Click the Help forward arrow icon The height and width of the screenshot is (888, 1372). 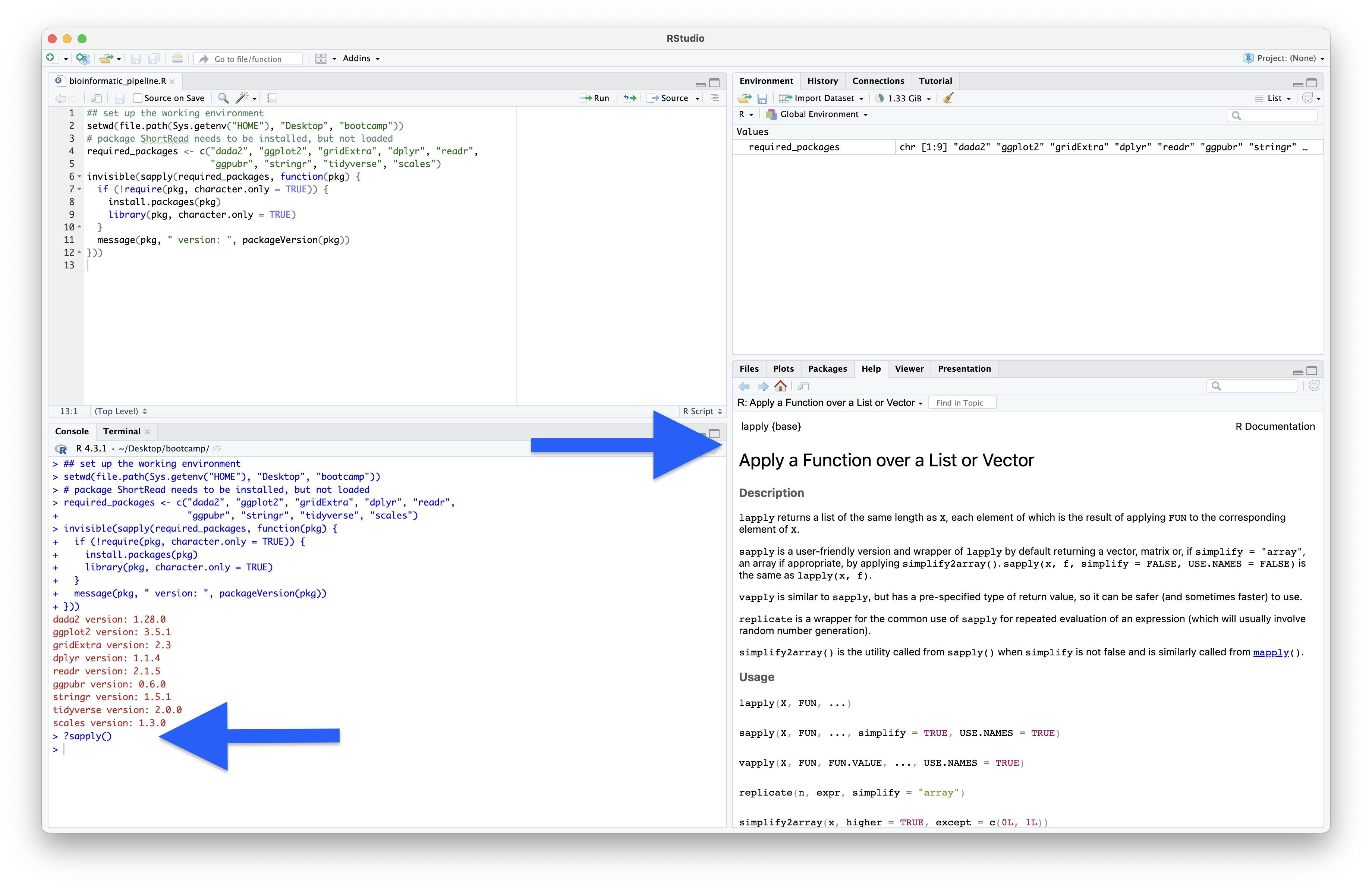[x=763, y=386]
